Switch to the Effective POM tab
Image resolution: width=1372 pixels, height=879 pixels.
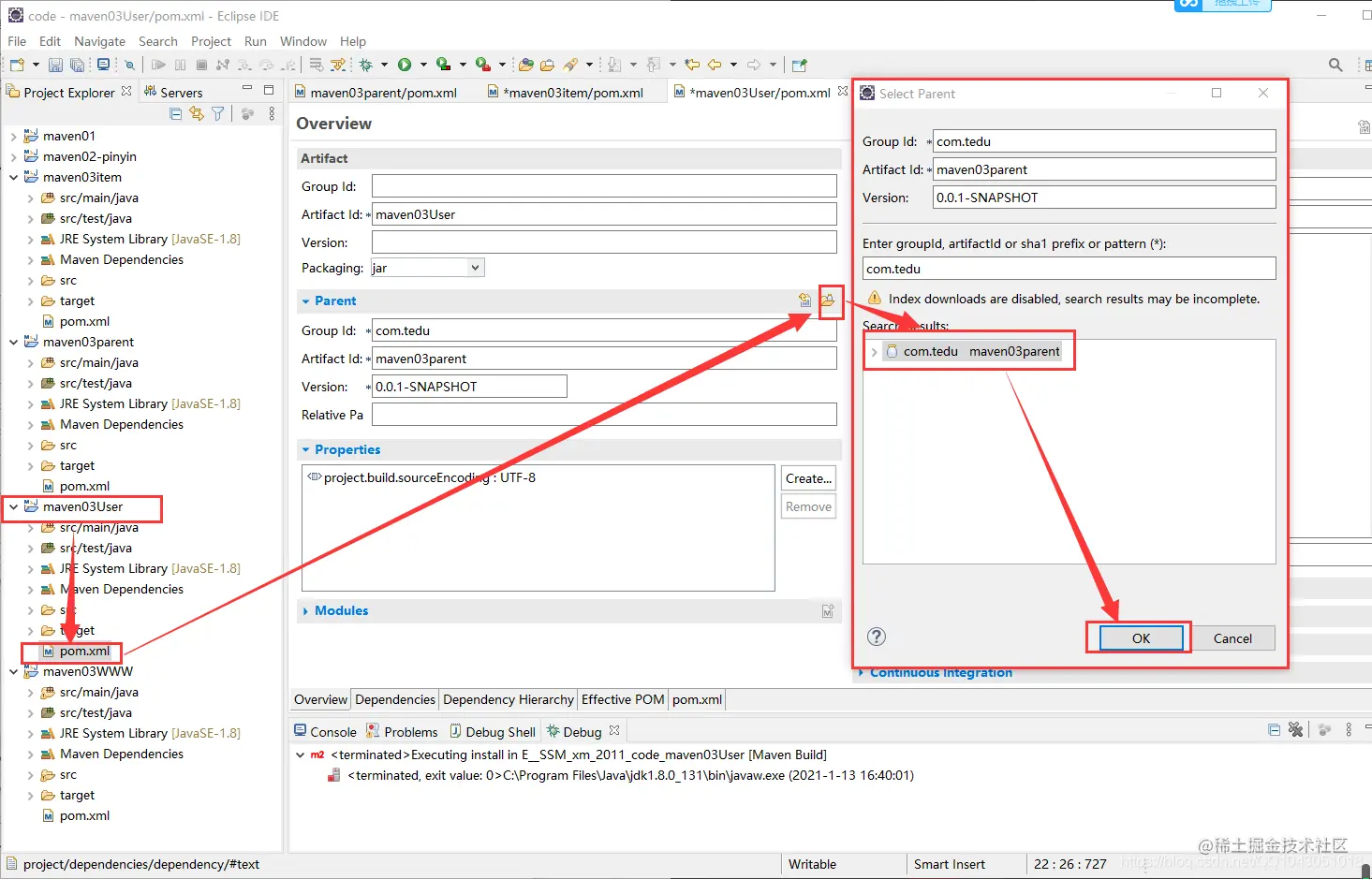[x=623, y=699]
